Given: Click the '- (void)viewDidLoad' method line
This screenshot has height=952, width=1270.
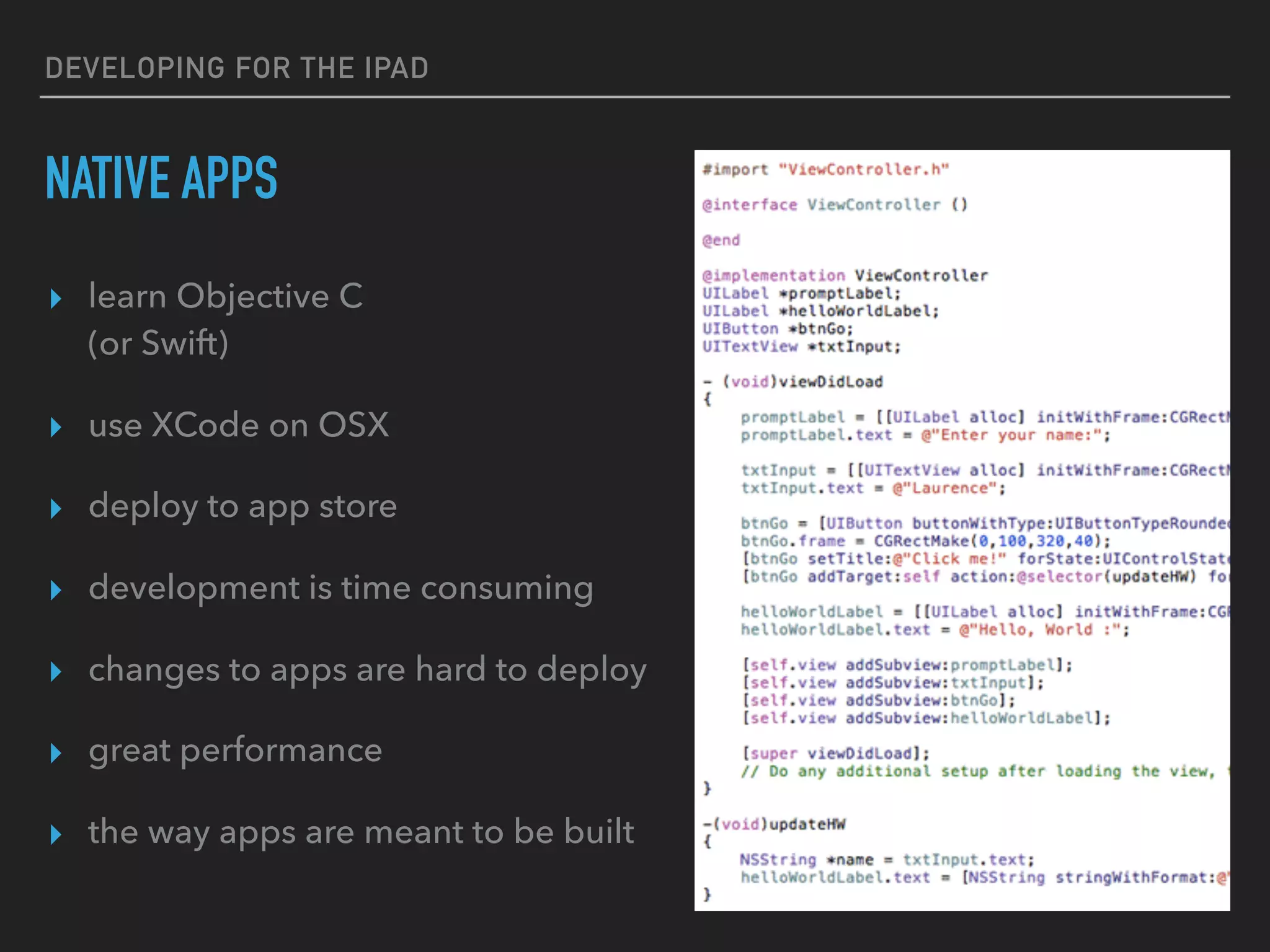Looking at the screenshot, I should [x=793, y=382].
